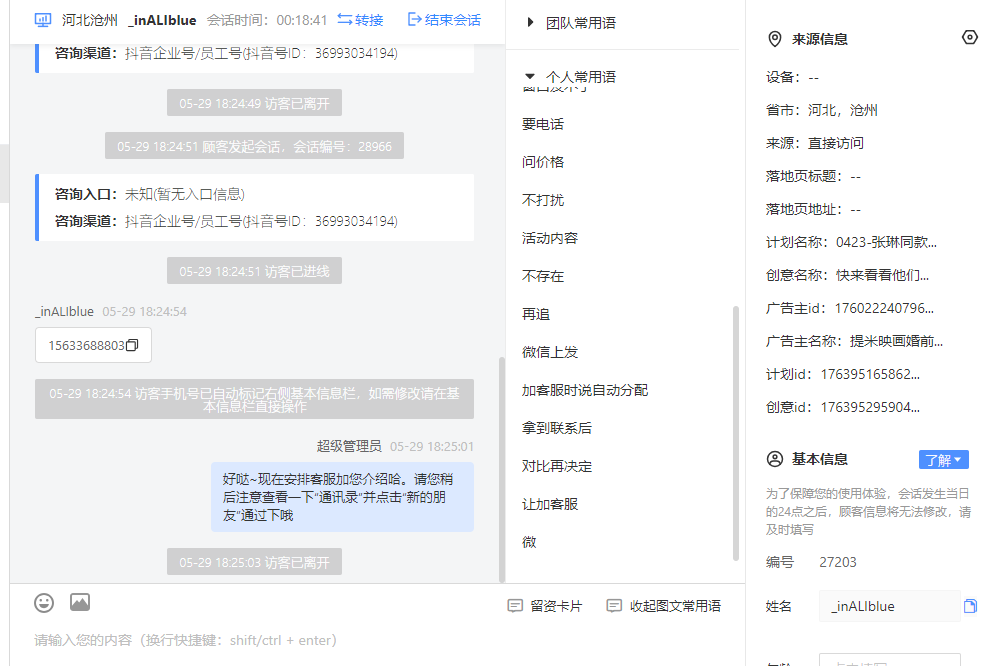Click the system notice 顾客发起会话，会话编号：28966

click(254, 146)
